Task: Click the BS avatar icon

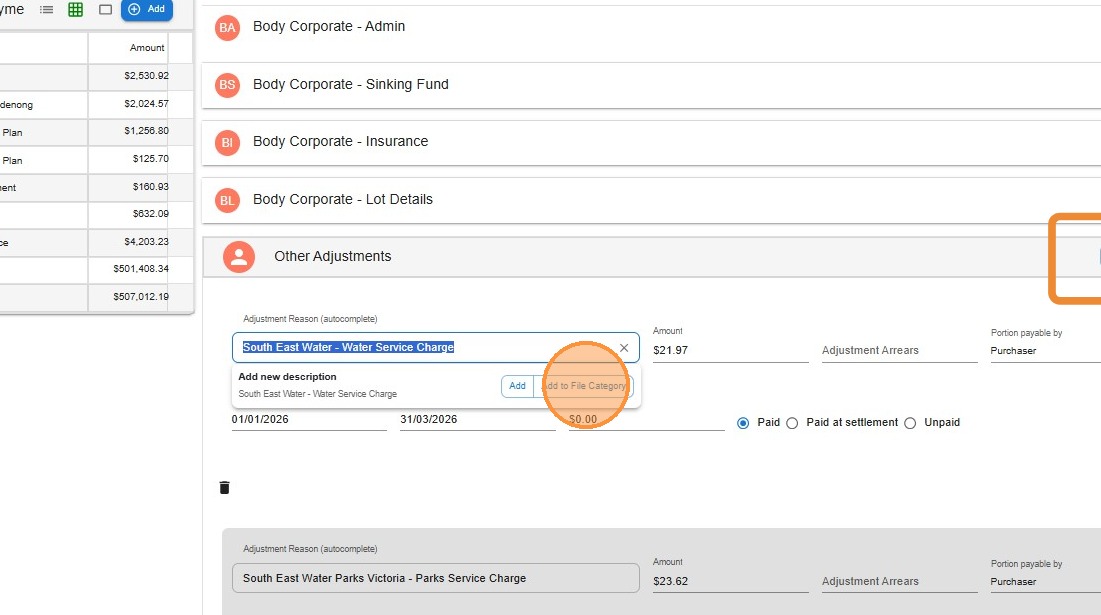Action: tap(227, 85)
